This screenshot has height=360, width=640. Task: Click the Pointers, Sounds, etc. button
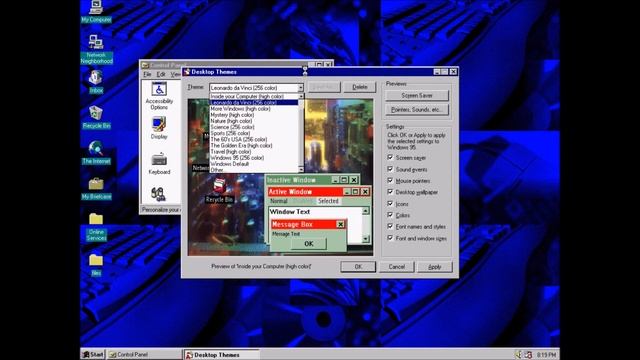[417, 110]
